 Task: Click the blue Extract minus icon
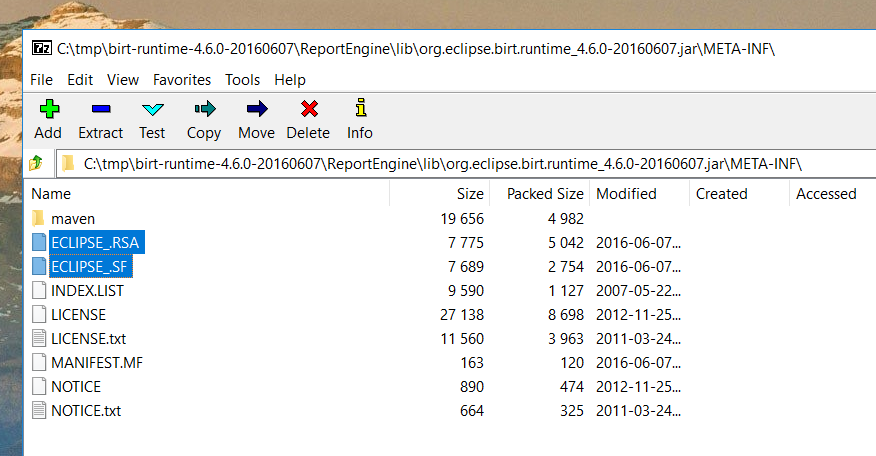101,108
